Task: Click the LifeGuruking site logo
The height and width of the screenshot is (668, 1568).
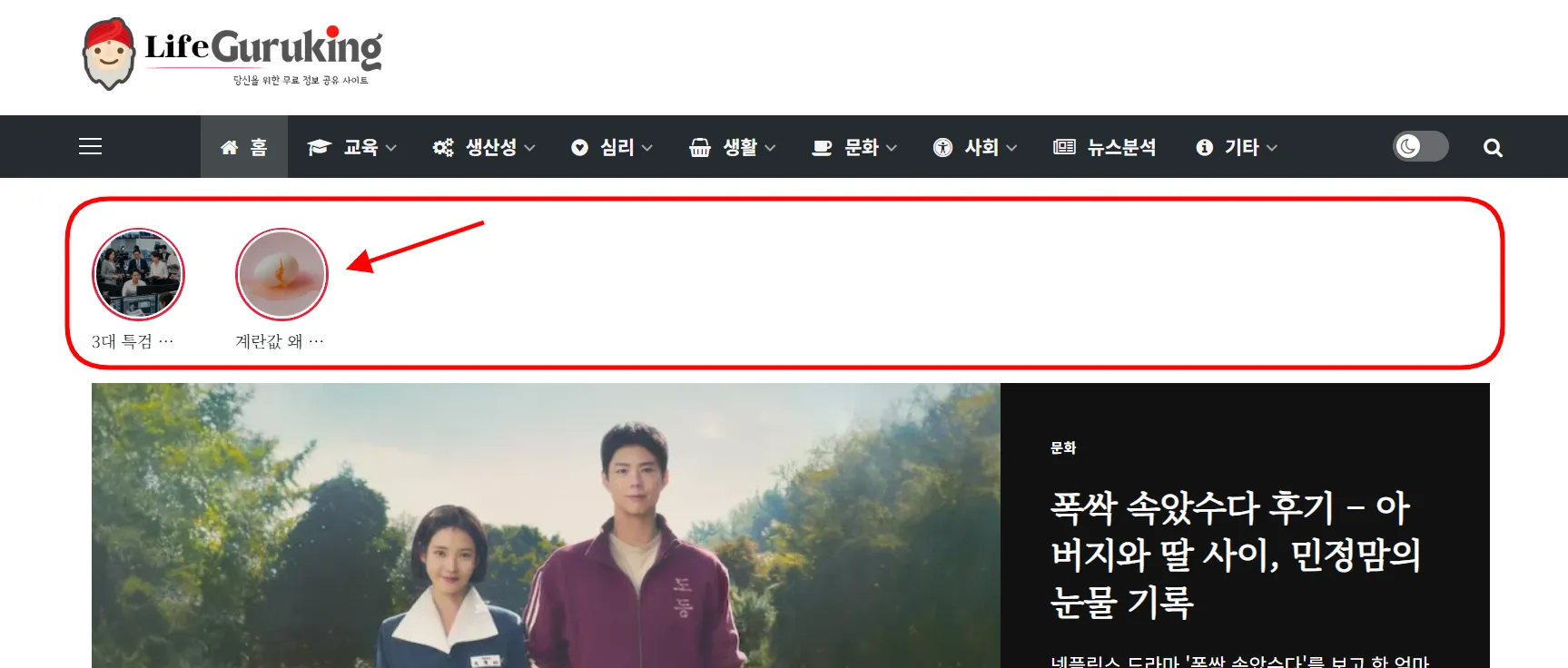Action: (x=232, y=53)
